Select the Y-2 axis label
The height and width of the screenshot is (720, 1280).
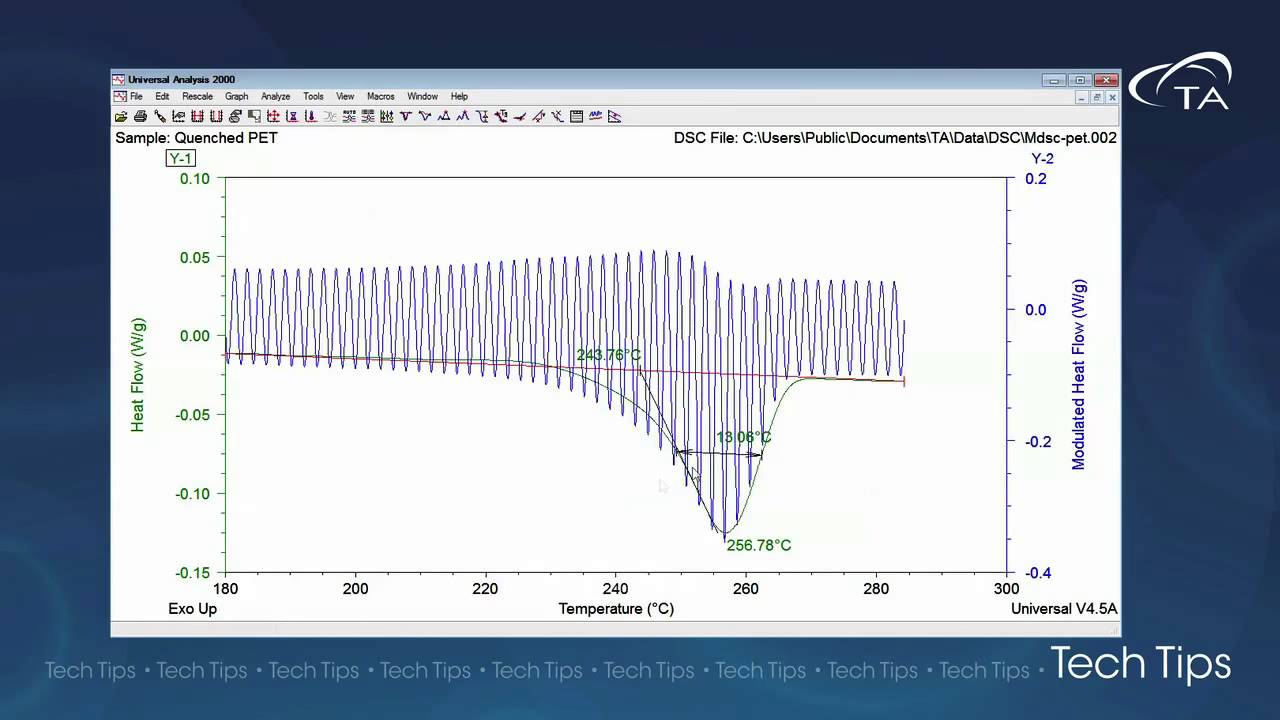[1042, 159]
